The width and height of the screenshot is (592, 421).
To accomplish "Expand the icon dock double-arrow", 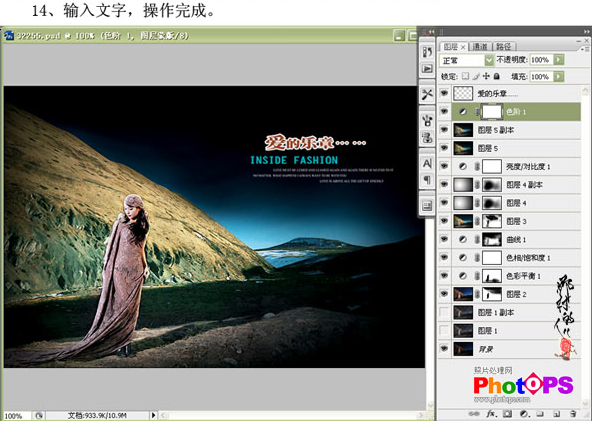I will coord(430,32).
